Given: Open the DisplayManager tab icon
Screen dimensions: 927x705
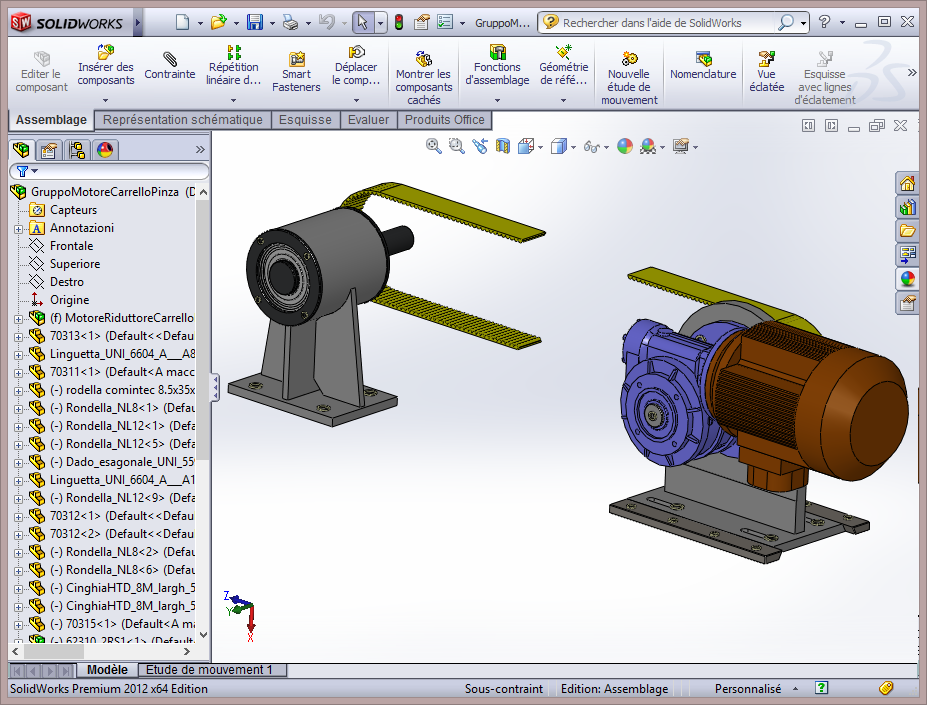Looking at the screenshot, I should (x=105, y=150).
